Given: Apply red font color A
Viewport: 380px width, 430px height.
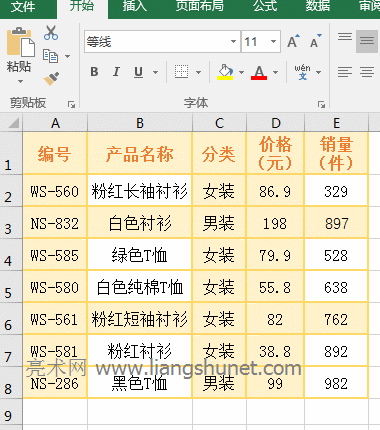Looking at the screenshot, I should [x=259, y=72].
